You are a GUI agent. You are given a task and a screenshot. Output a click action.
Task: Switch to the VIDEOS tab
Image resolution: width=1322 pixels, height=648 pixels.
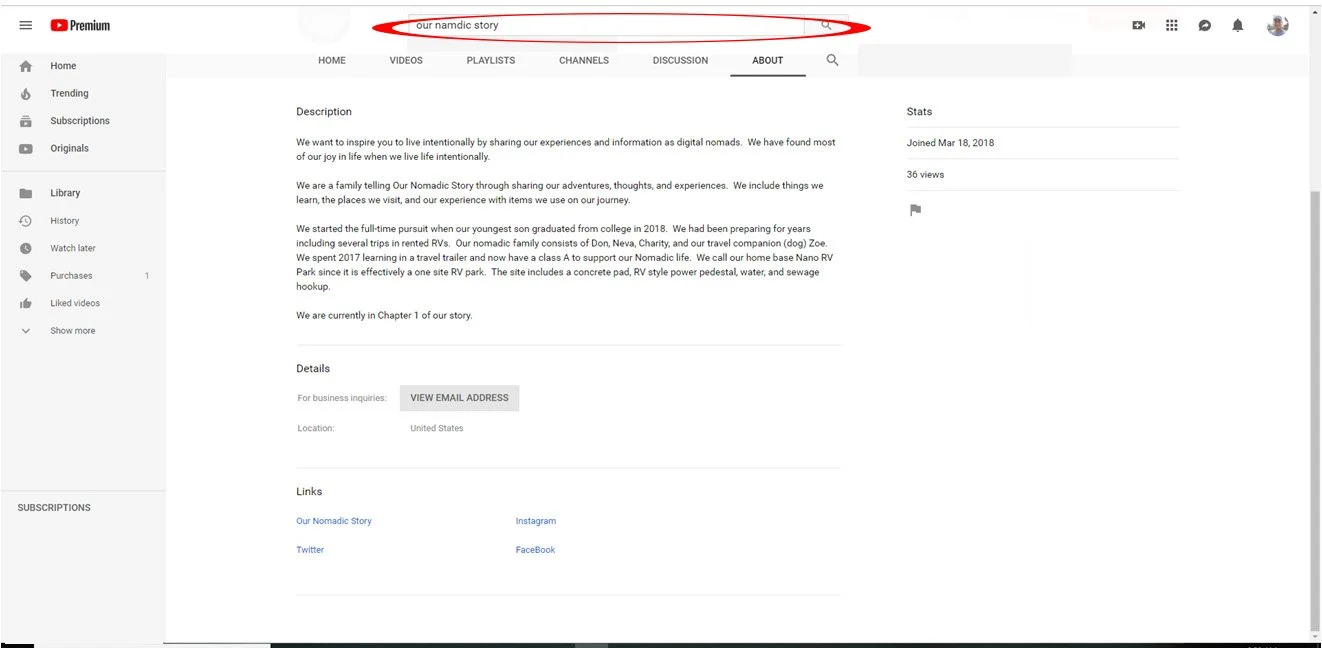coord(406,60)
